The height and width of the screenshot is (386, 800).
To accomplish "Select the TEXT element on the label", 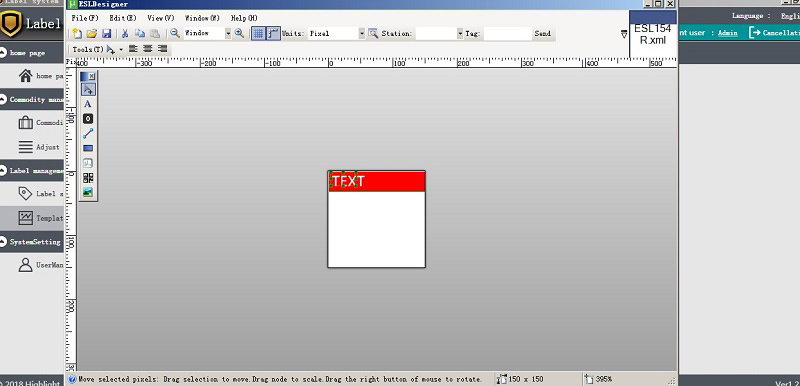I will tap(348, 181).
